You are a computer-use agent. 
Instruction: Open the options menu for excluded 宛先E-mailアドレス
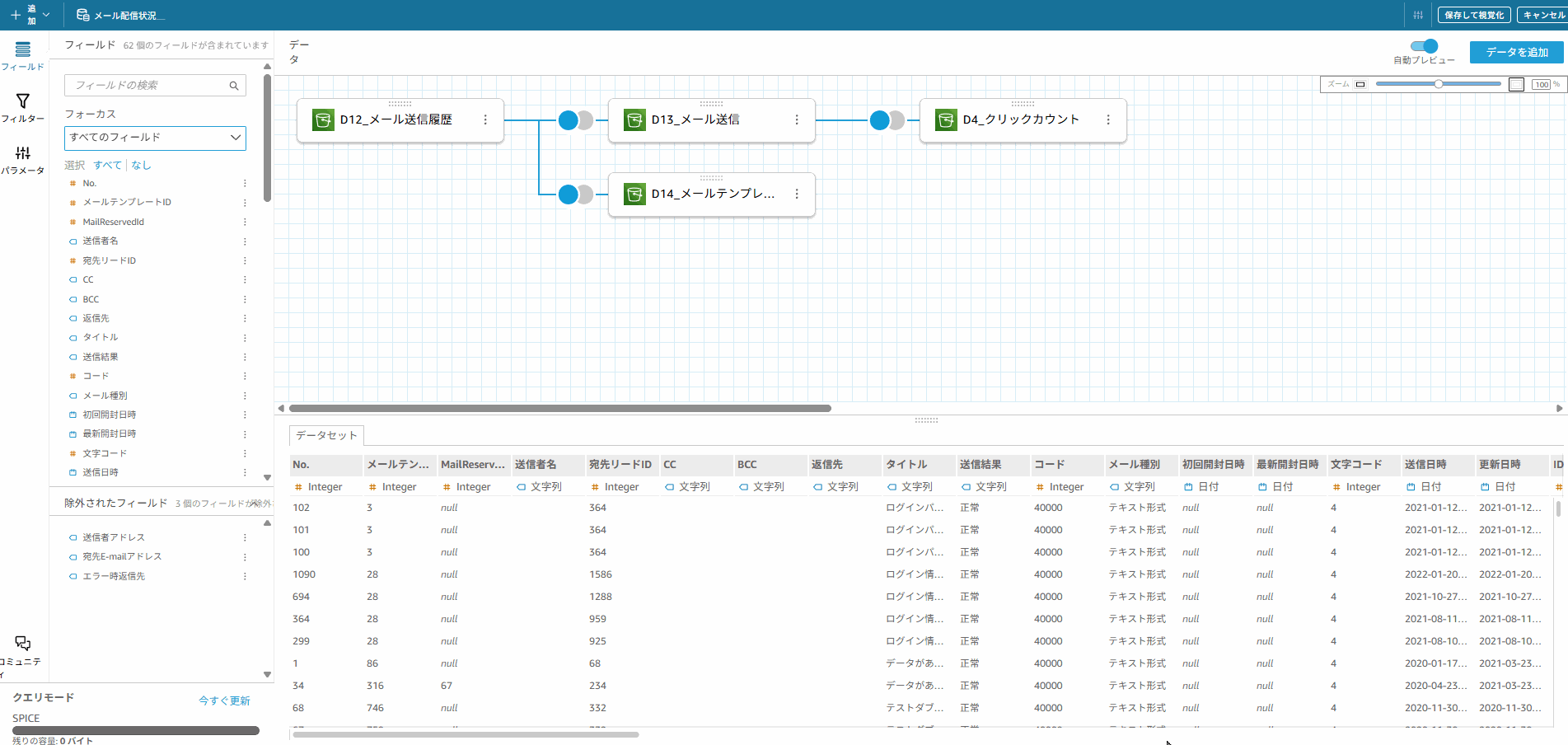[x=245, y=557]
